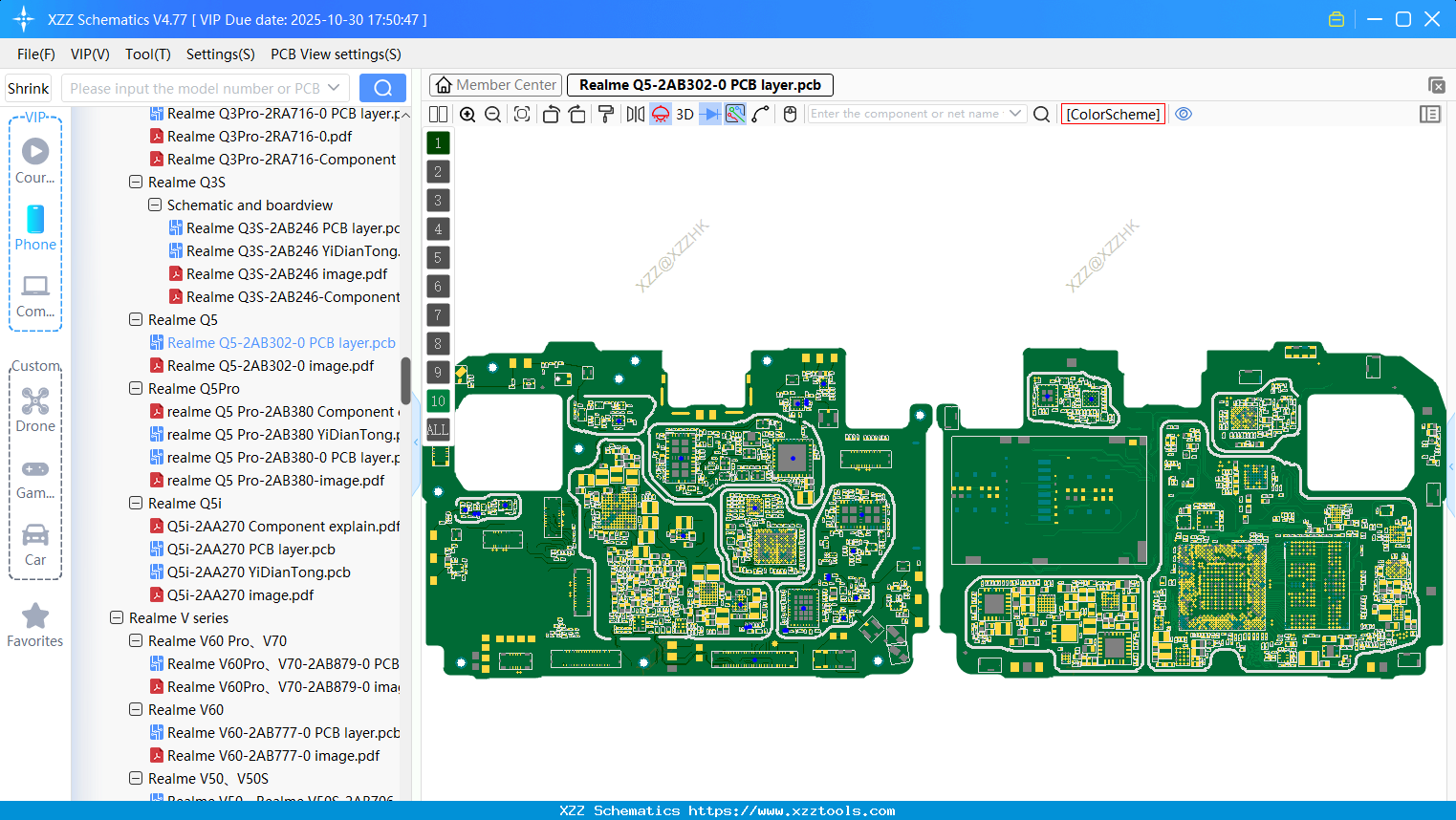
Task: Open the Tool(T) menu
Action: coord(148,54)
